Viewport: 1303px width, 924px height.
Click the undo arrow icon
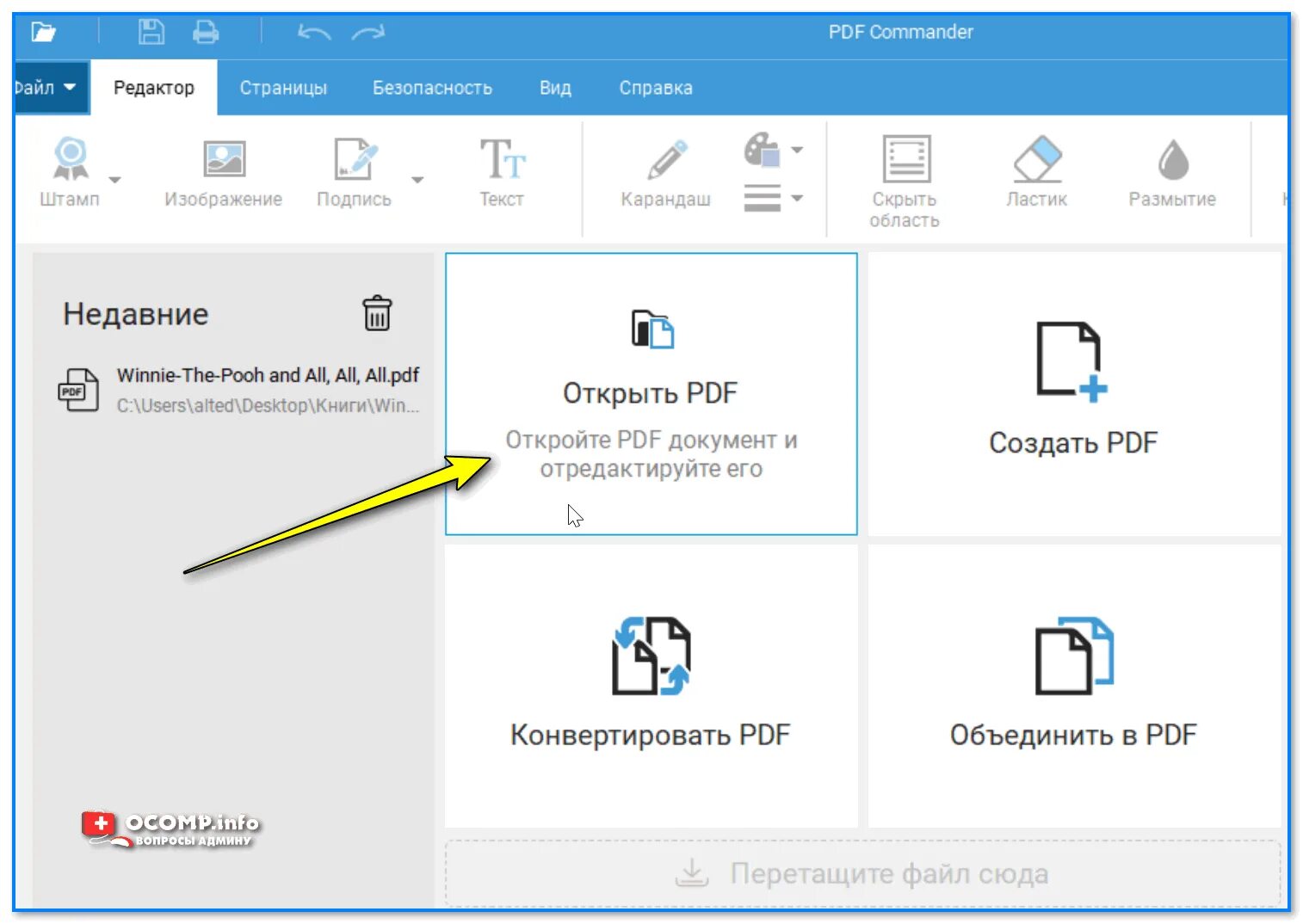pos(314,33)
